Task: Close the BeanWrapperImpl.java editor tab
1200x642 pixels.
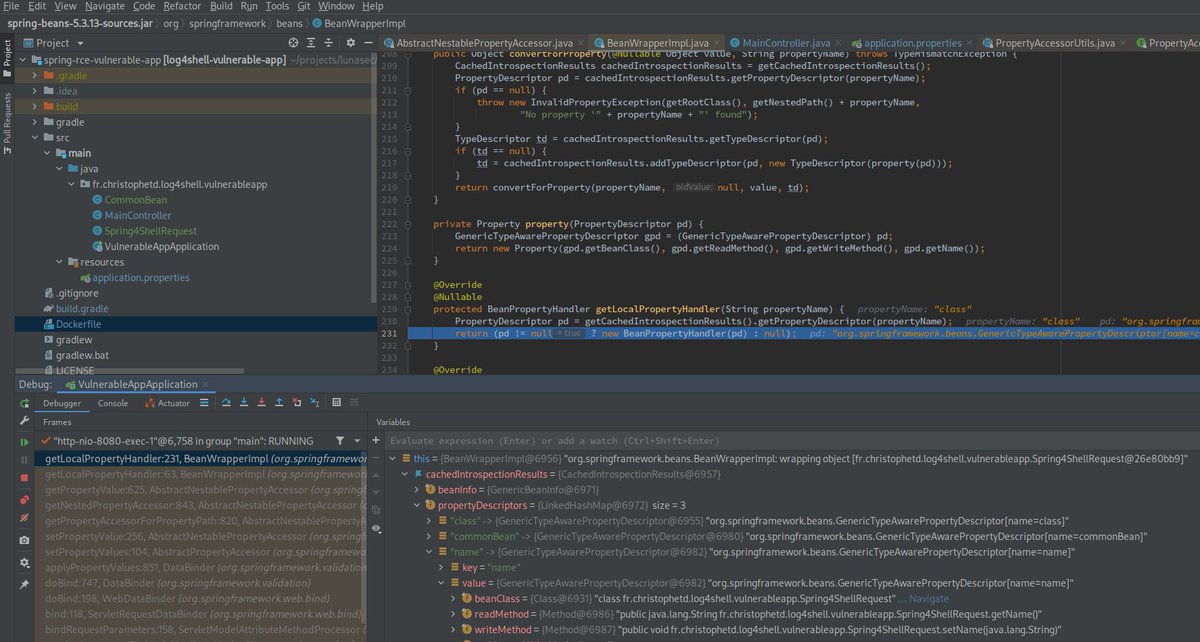Action: coord(718,43)
